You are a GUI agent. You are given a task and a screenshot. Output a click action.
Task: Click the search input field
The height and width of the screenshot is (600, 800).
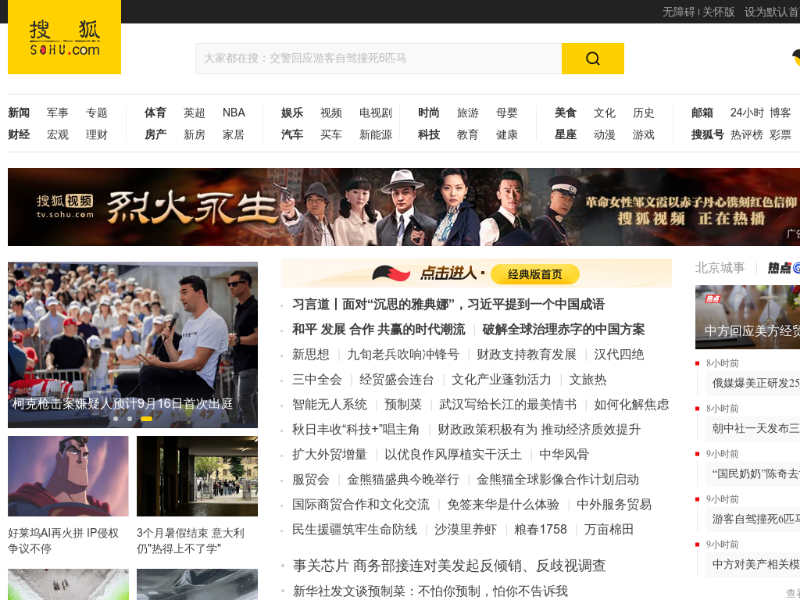(378, 58)
